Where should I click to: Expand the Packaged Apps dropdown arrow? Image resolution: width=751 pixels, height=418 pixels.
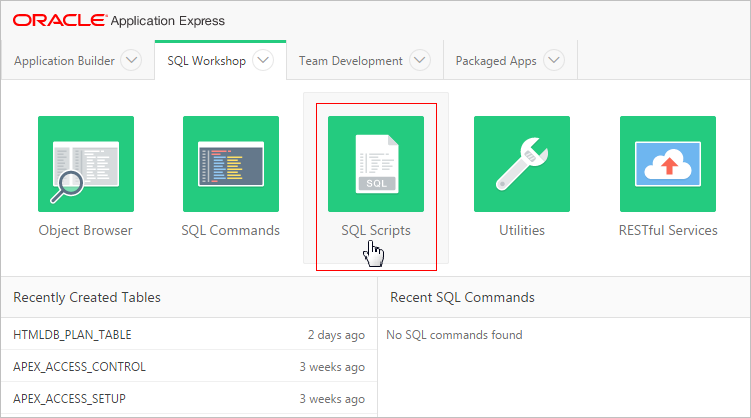pyautogui.click(x=554, y=61)
